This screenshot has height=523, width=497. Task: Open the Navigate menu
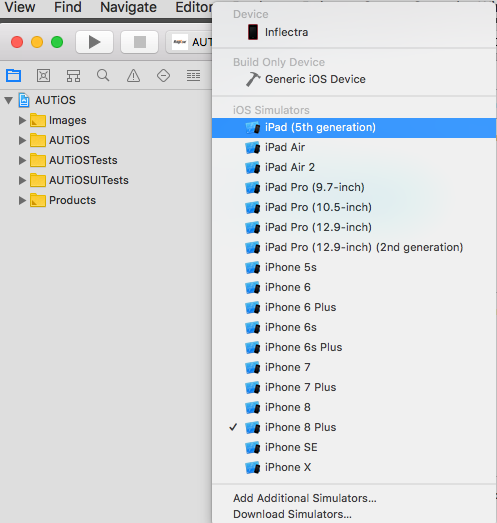(128, 7)
